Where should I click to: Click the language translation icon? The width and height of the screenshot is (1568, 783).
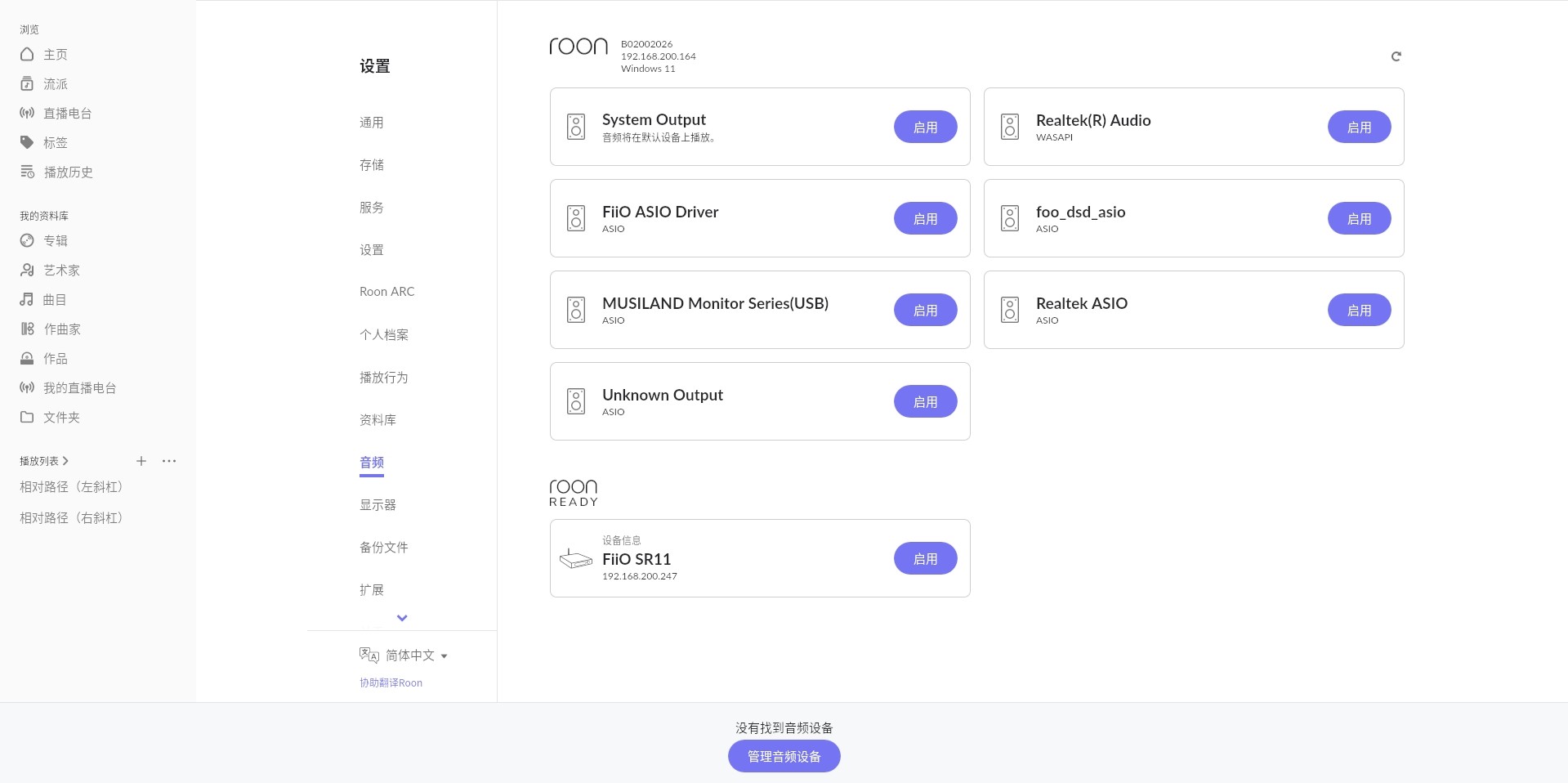pyautogui.click(x=369, y=655)
